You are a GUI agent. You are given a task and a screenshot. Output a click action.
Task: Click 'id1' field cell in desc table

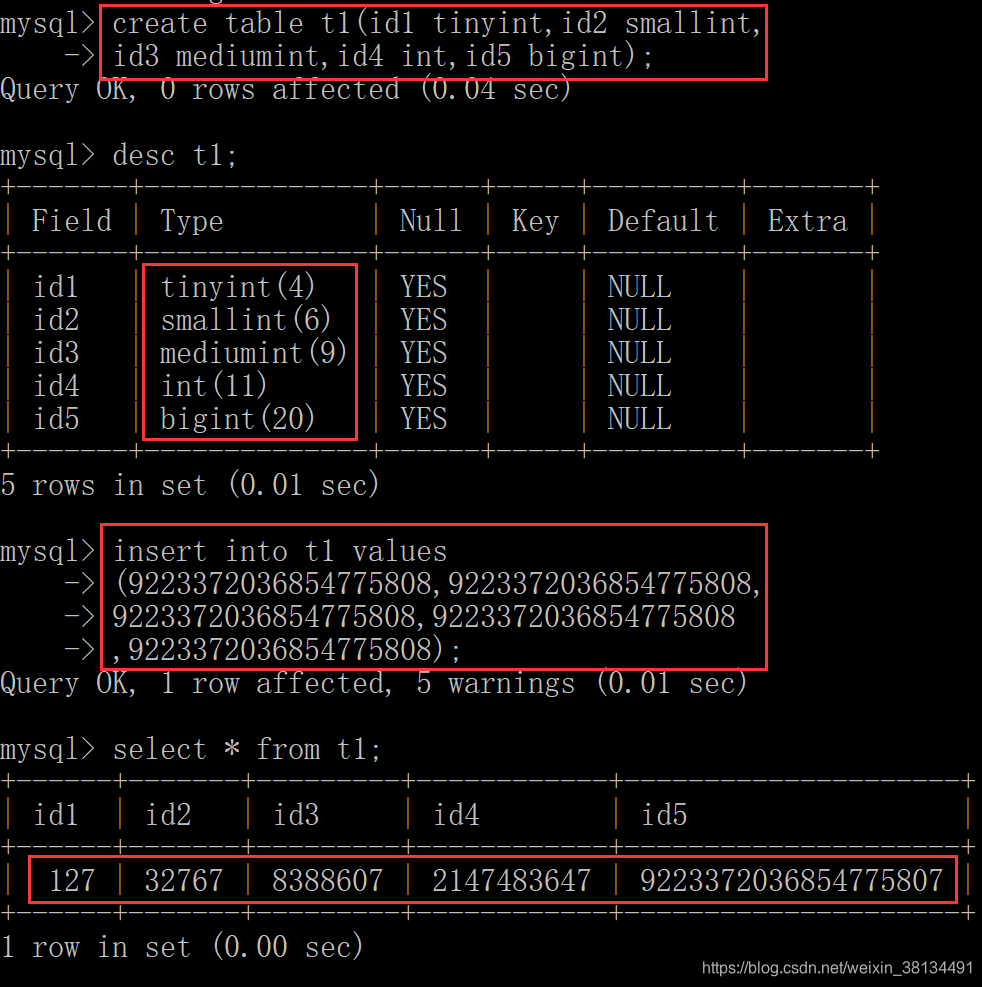(56, 287)
